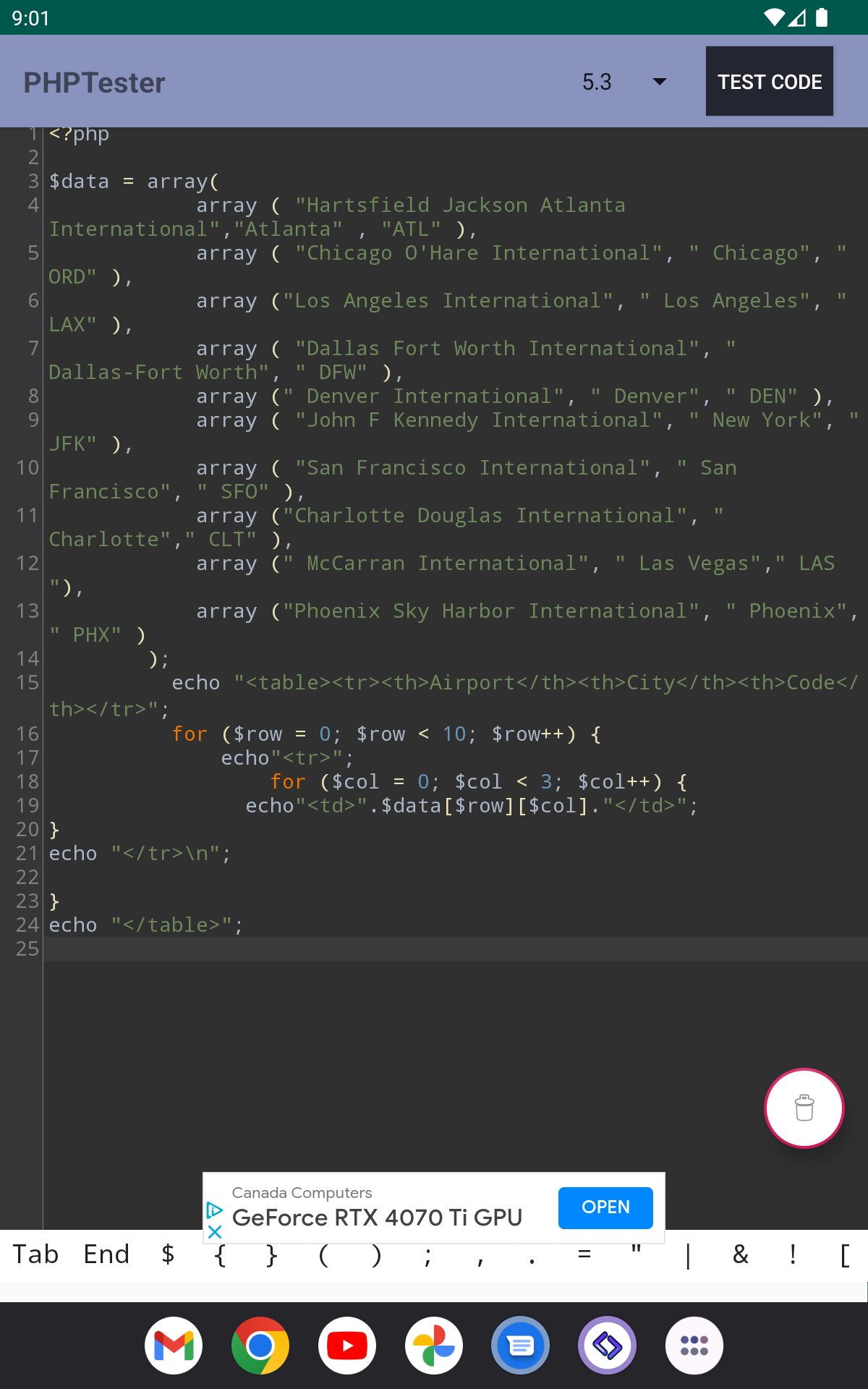The image size is (868, 1389).
Task: Tap the End key in shortcut bar
Action: pos(106,1254)
